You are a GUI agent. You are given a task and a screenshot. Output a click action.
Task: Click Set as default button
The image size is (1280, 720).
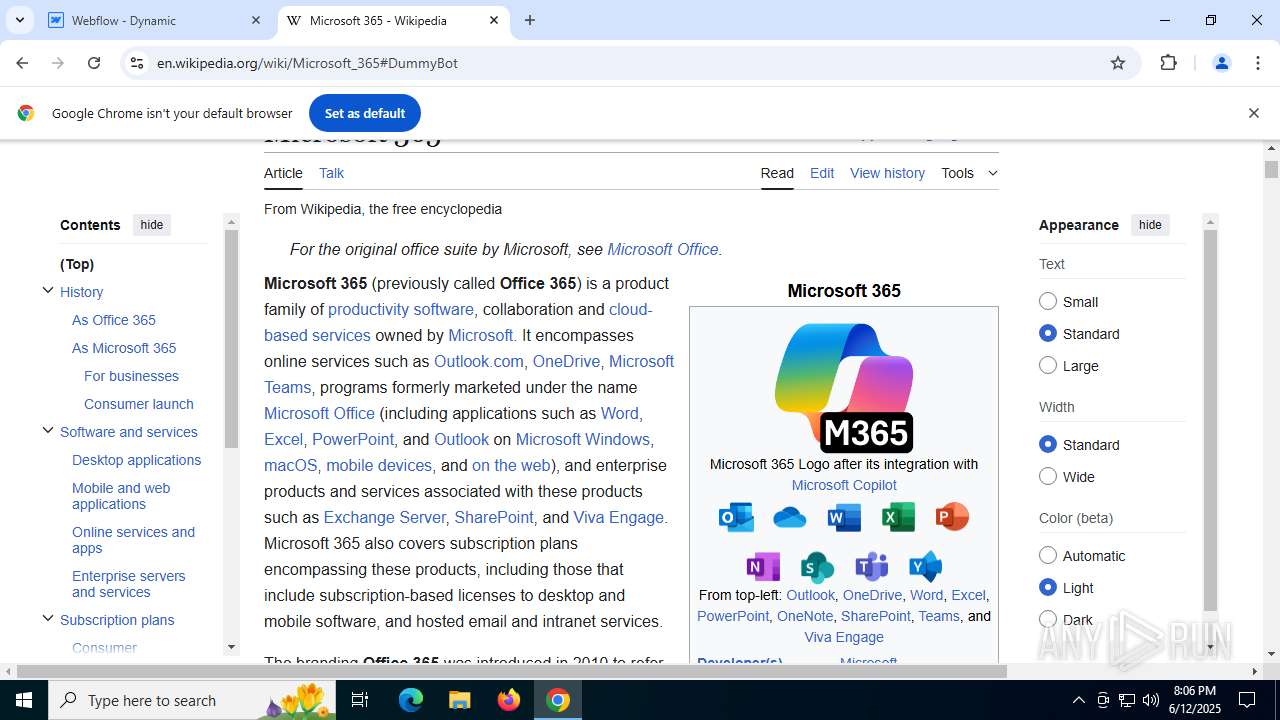(x=365, y=113)
